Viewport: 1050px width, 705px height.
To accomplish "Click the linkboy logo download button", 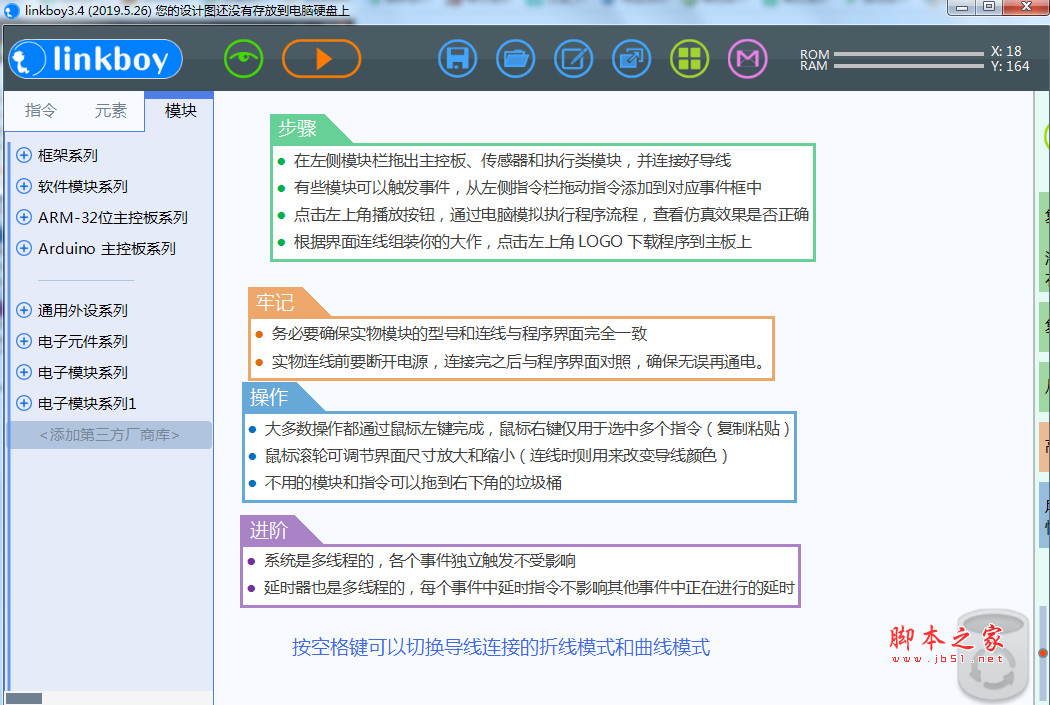I will [x=95, y=59].
